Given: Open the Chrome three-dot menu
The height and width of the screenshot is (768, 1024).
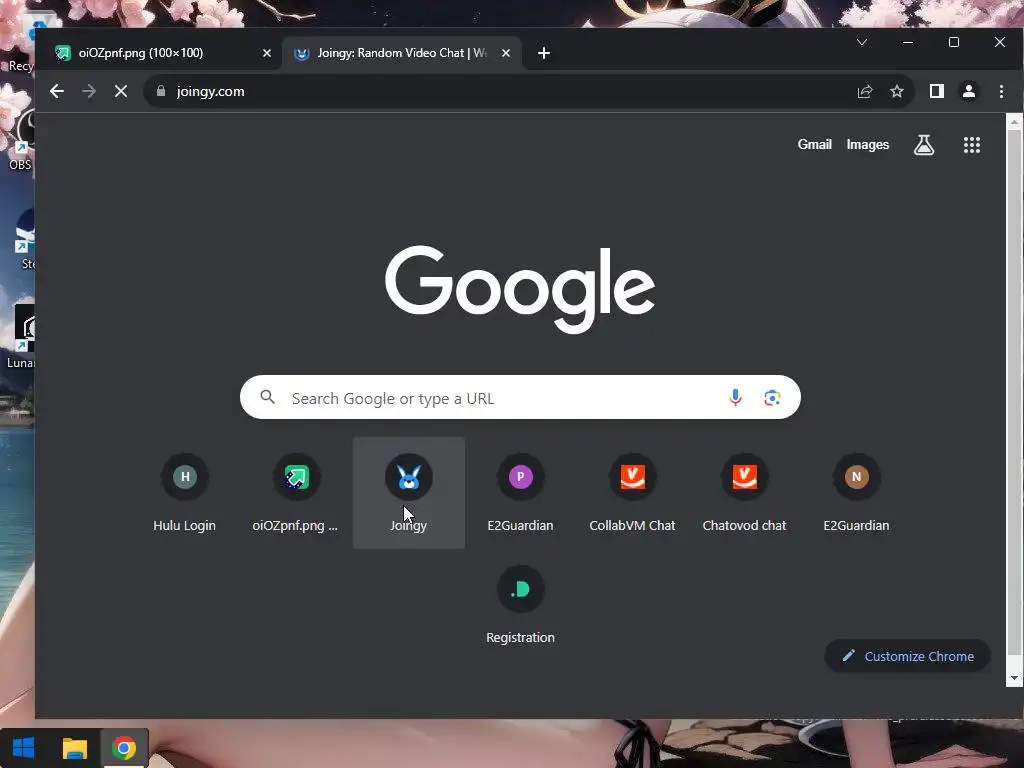Looking at the screenshot, I should pos(1001,91).
